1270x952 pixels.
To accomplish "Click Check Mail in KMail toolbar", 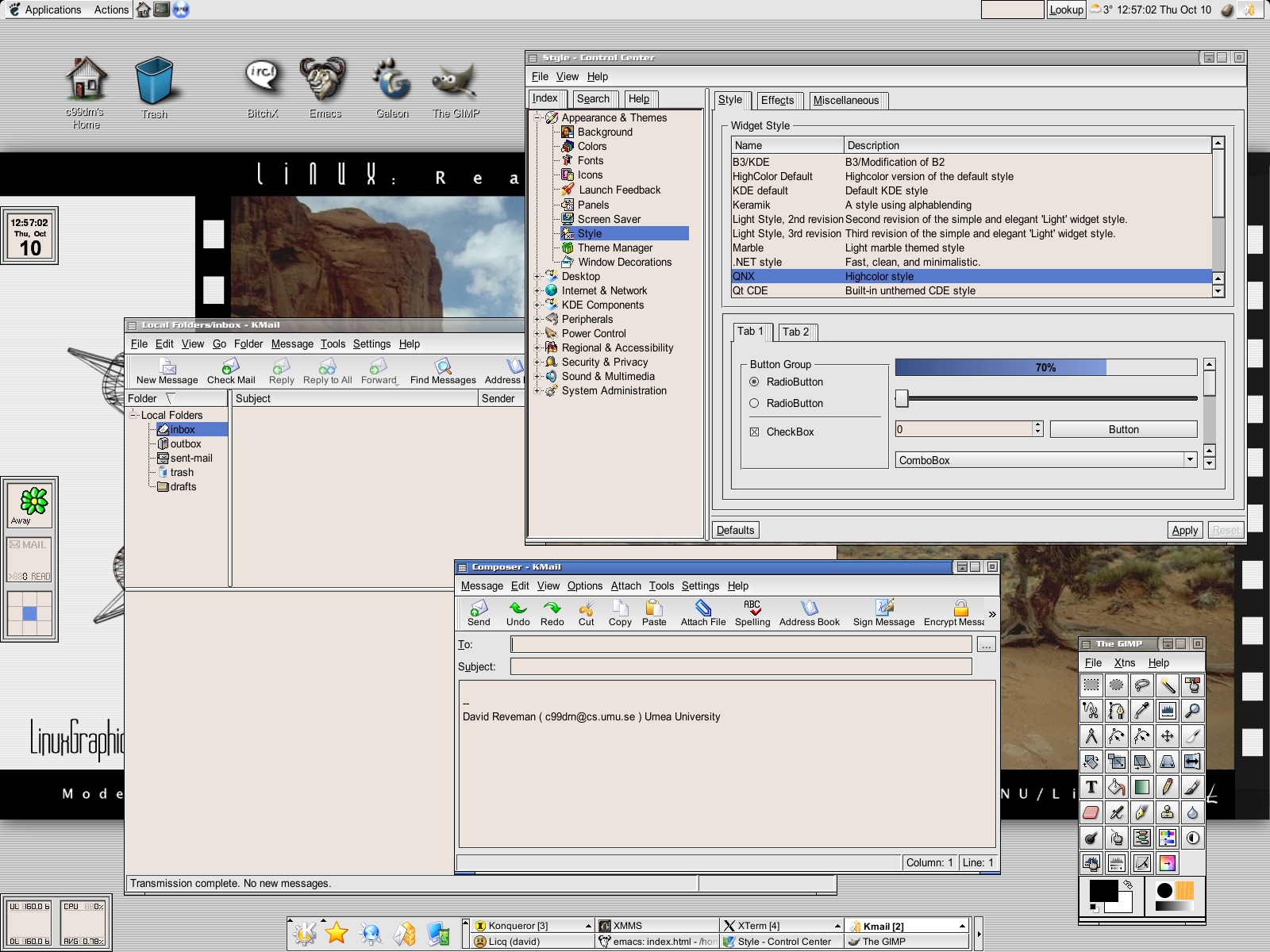I will 231,371.
